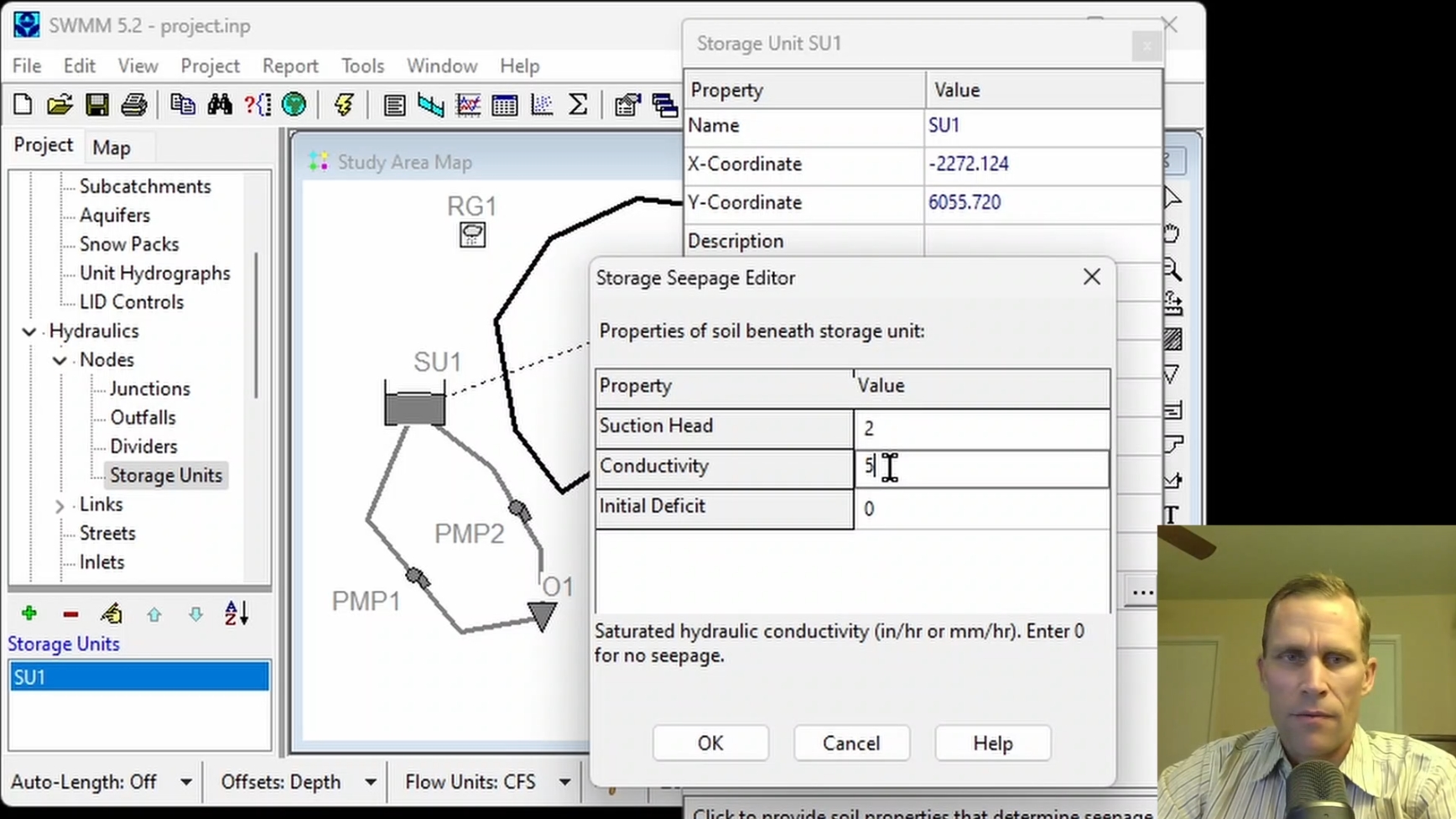Select SU1 in Storage Units list
The image size is (1456, 819).
pos(139,677)
